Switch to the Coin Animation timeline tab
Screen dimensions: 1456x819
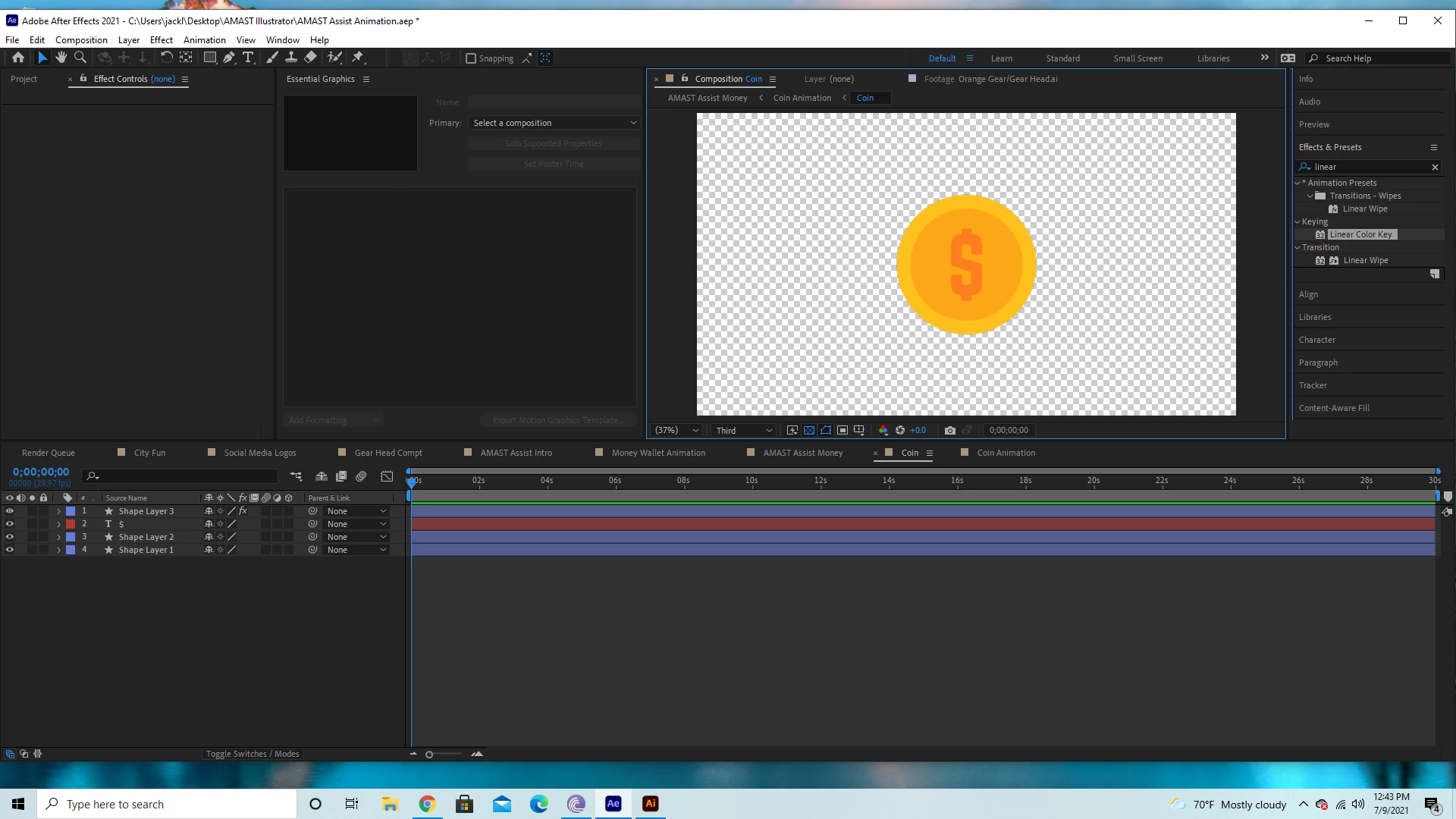click(x=1006, y=453)
